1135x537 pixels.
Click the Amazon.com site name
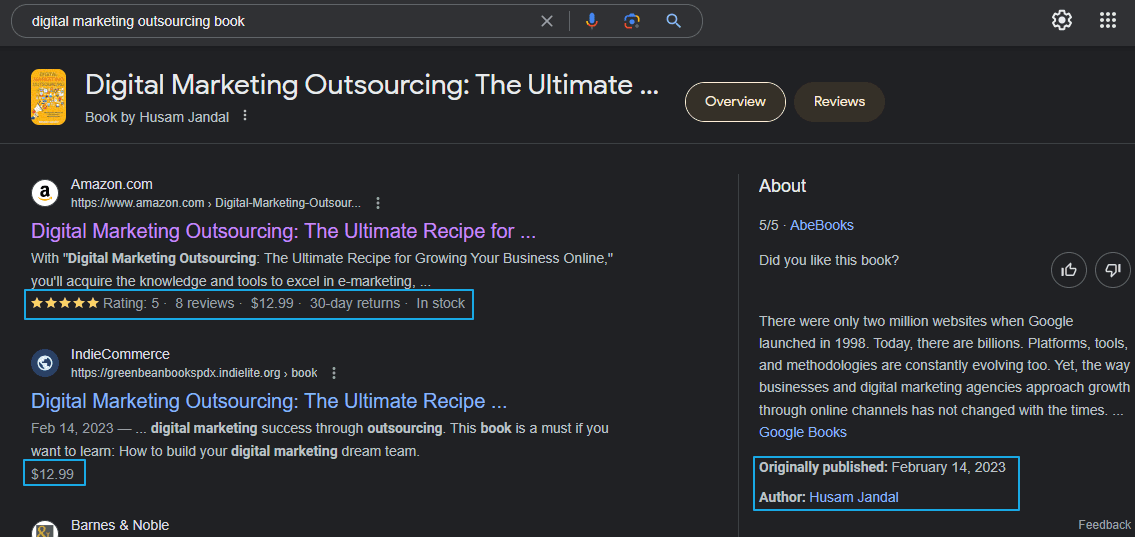(111, 185)
